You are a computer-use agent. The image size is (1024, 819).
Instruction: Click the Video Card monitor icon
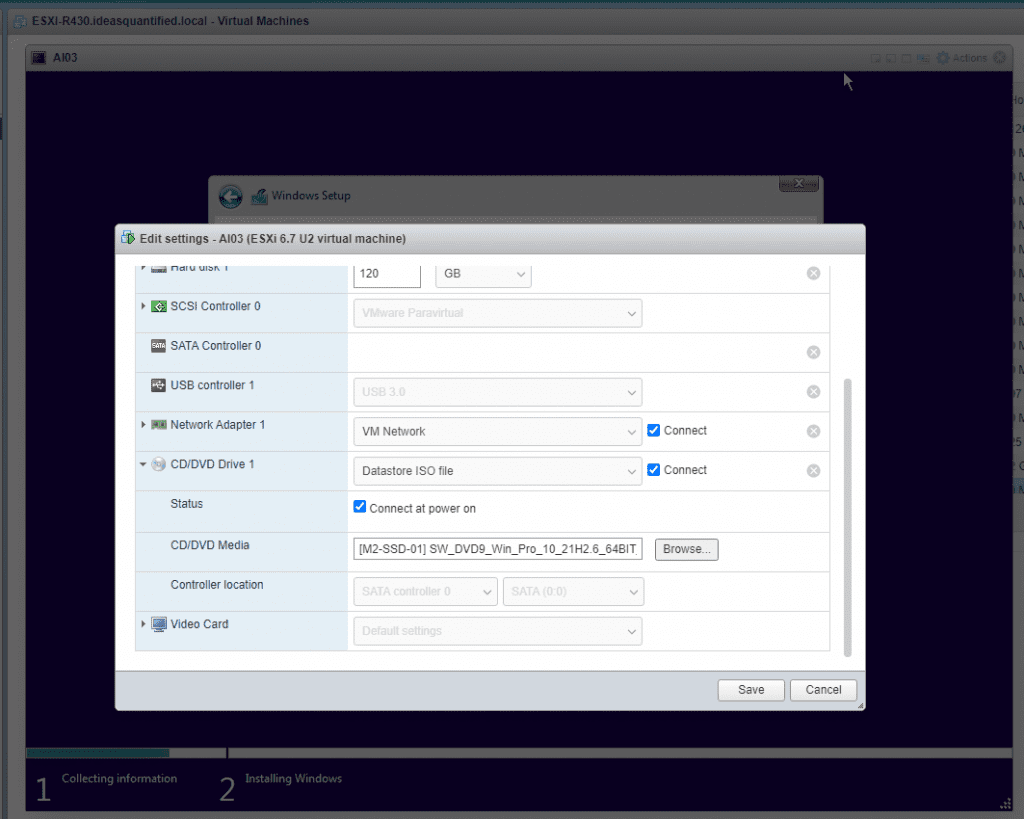[x=159, y=624]
